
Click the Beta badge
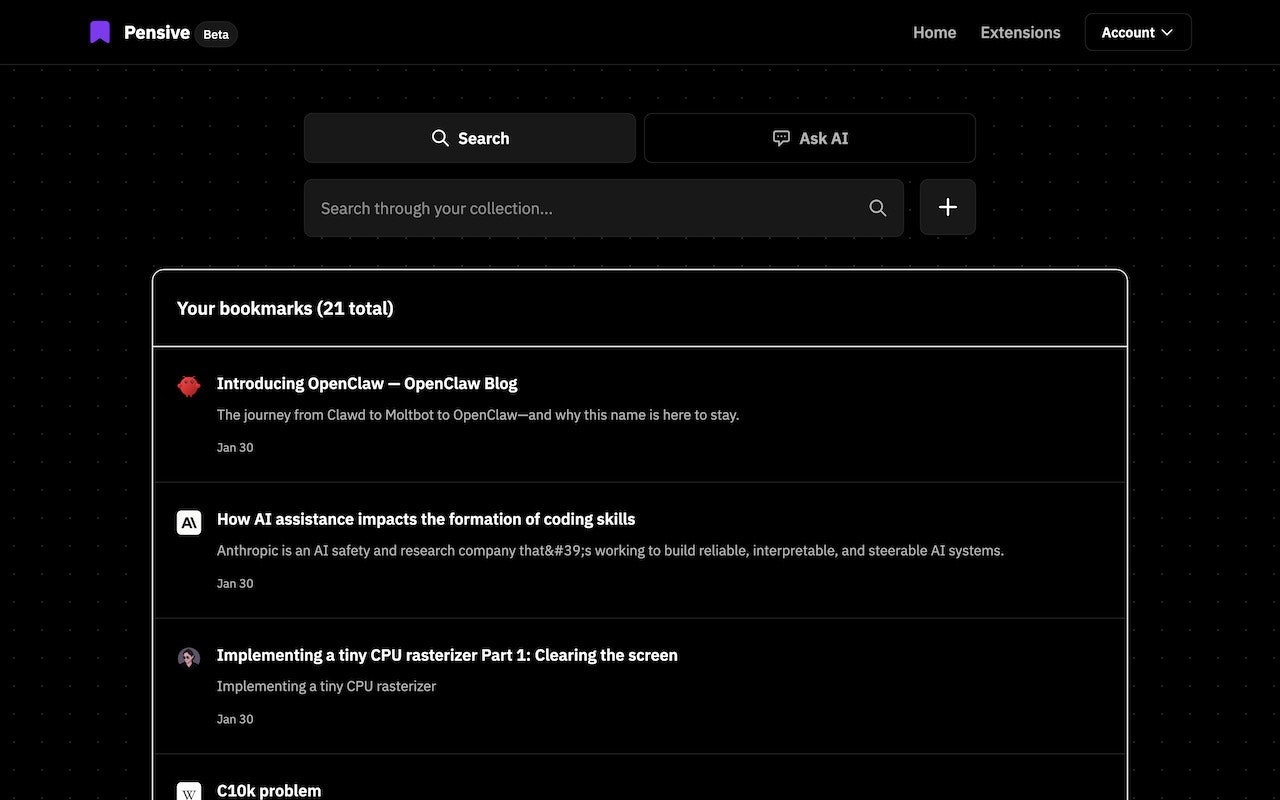216,34
